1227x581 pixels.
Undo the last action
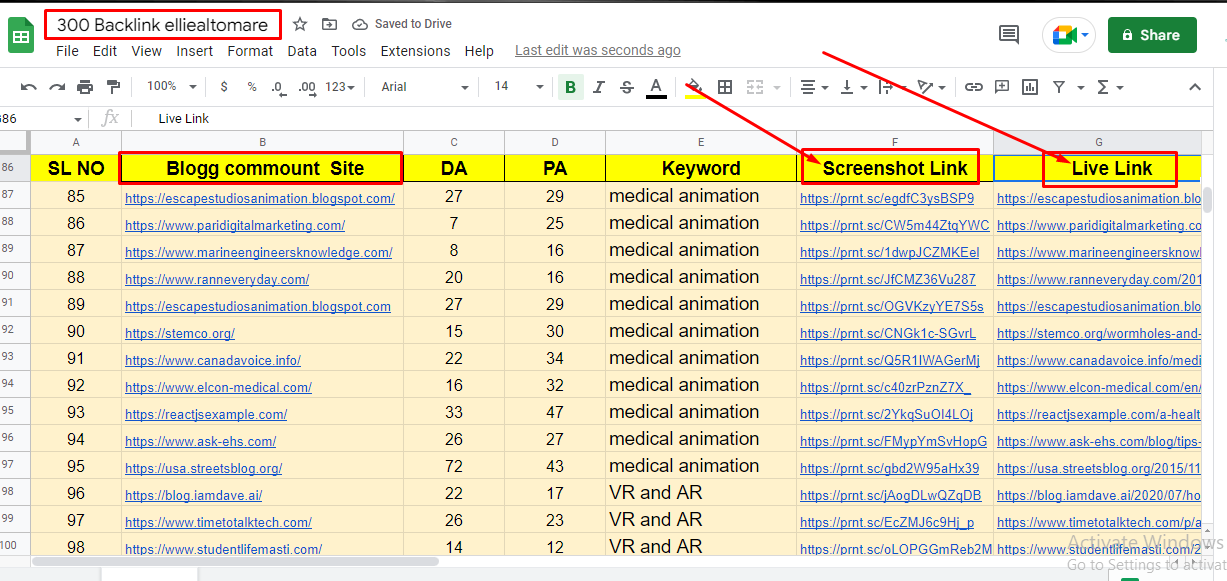click(28, 87)
